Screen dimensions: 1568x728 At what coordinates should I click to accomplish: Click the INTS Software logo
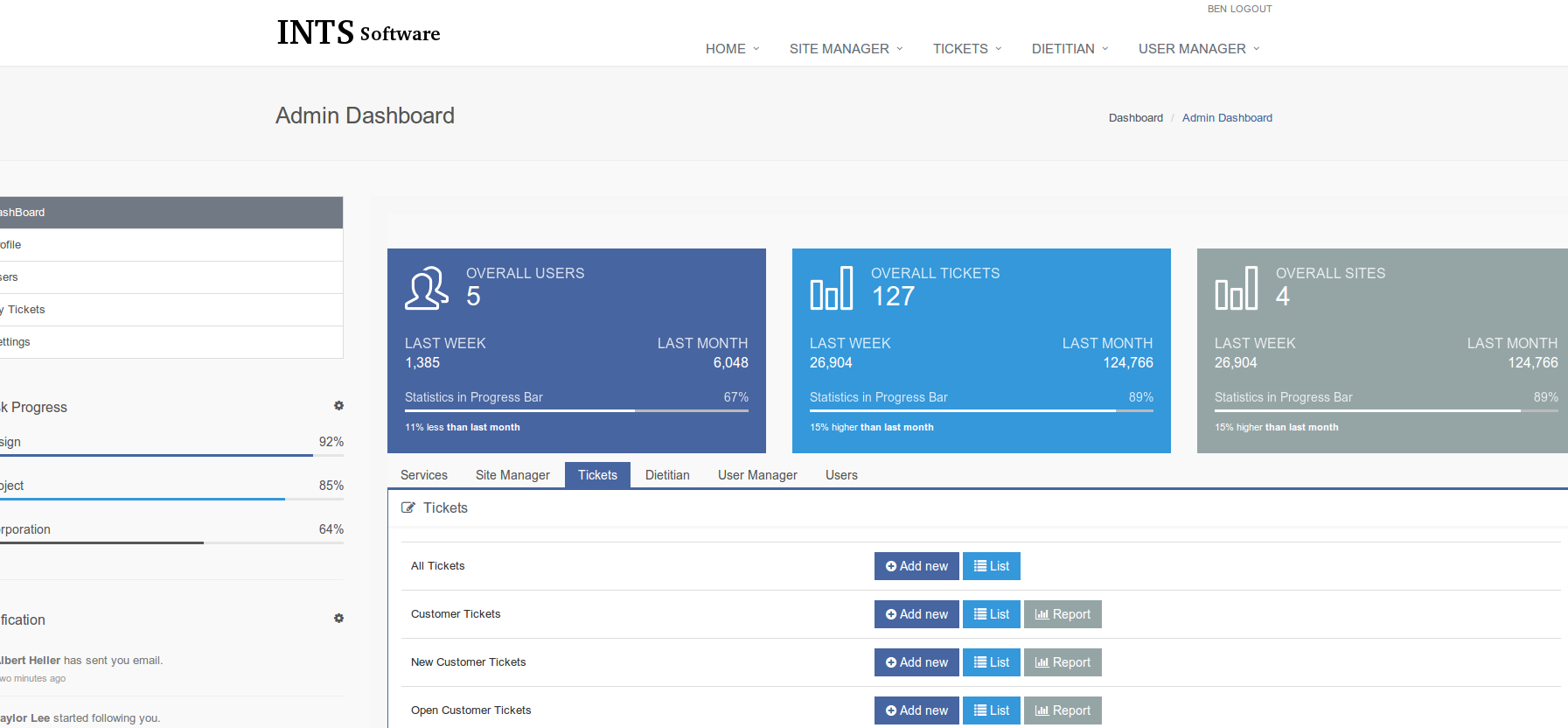(359, 33)
